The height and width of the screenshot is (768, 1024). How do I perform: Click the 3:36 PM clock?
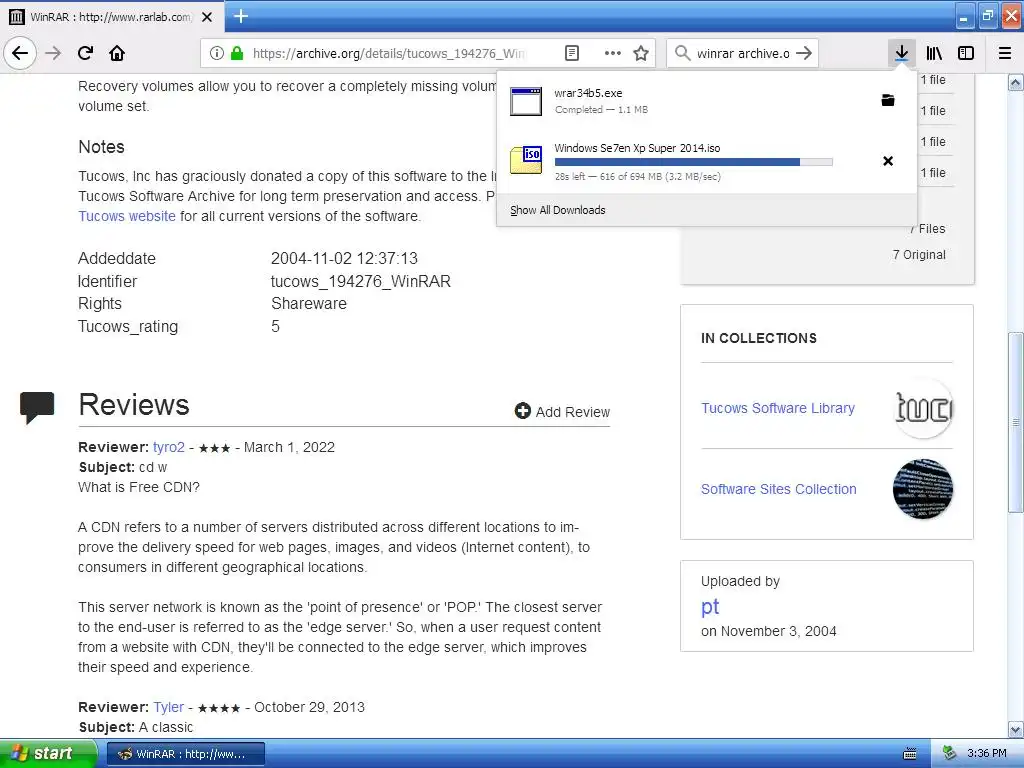987,754
